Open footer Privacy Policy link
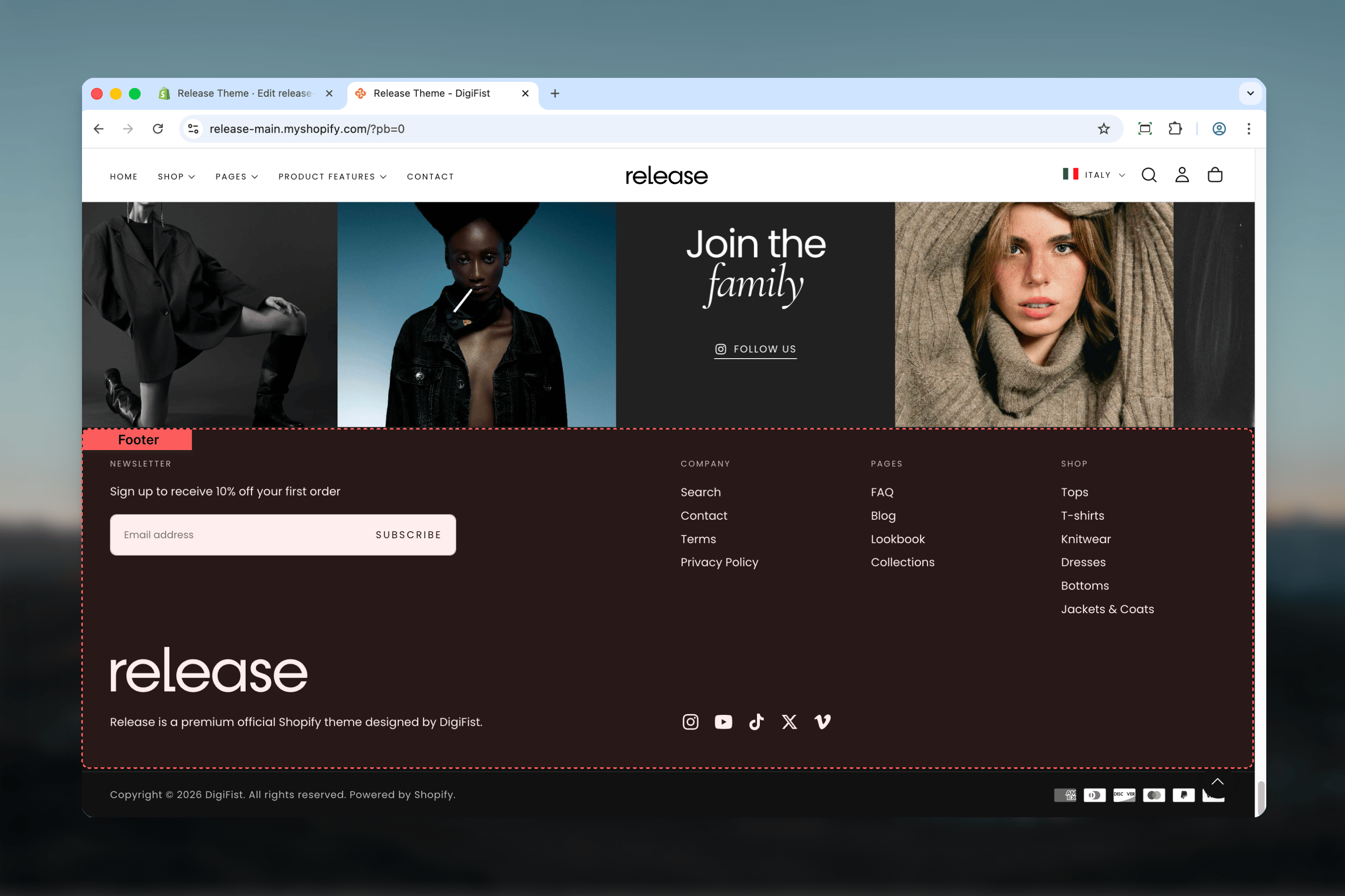 click(x=719, y=562)
